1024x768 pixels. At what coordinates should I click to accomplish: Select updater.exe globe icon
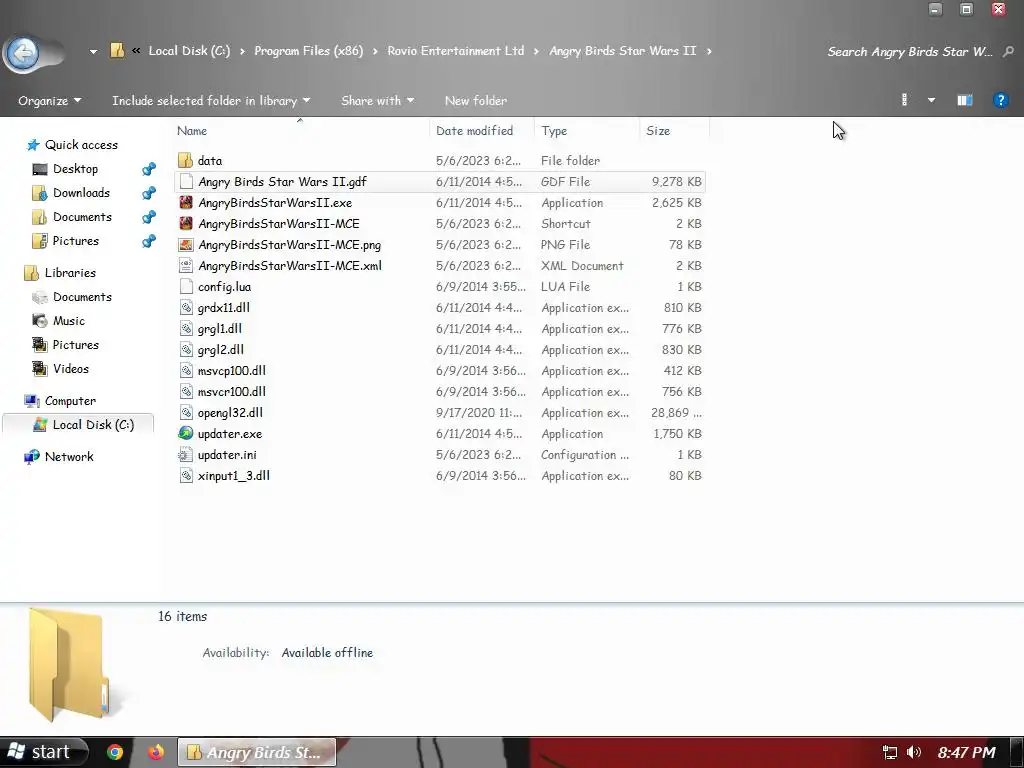pyautogui.click(x=186, y=434)
